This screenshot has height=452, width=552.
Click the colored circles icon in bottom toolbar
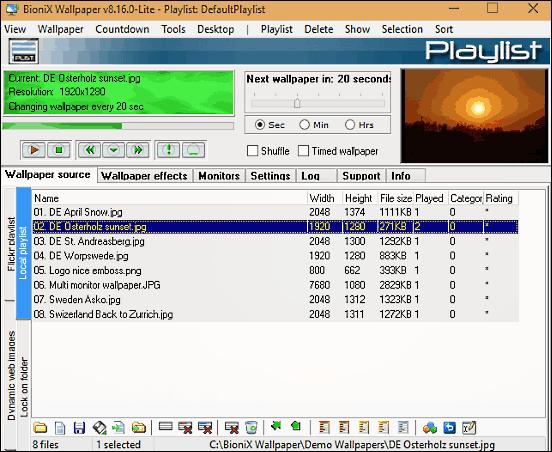click(x=429, y=428)
